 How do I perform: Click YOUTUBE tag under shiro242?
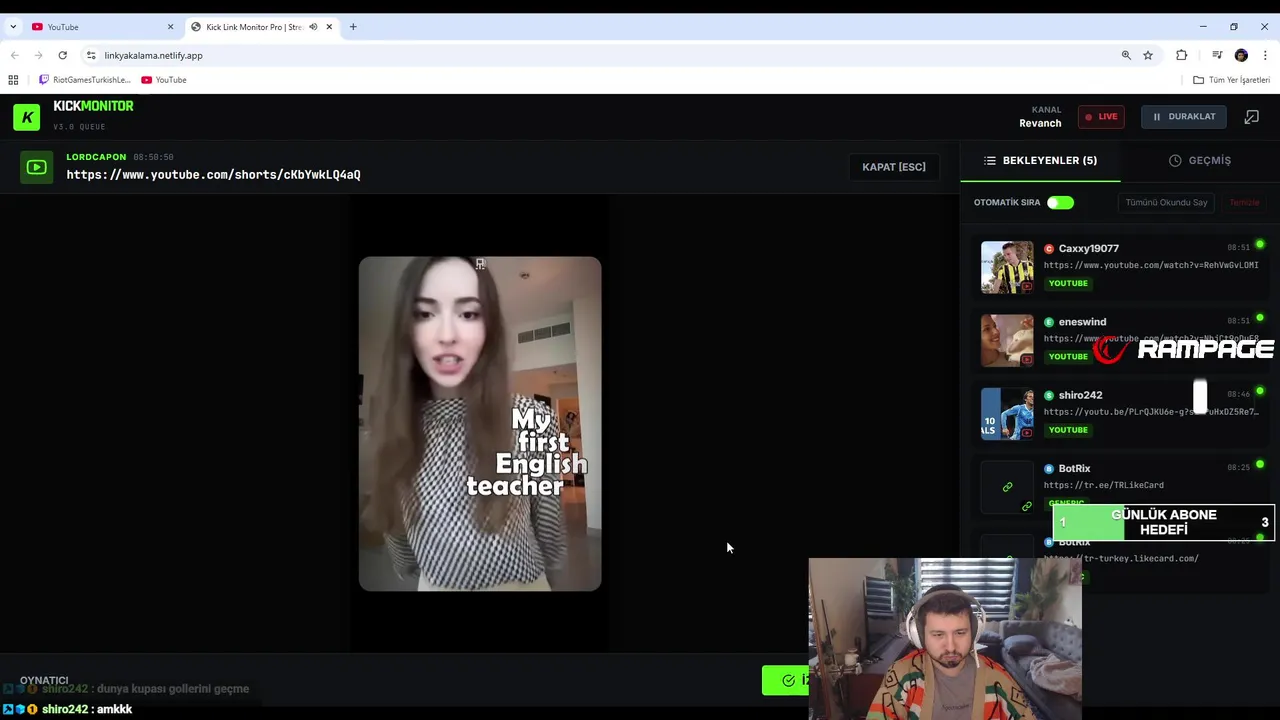1068,430
